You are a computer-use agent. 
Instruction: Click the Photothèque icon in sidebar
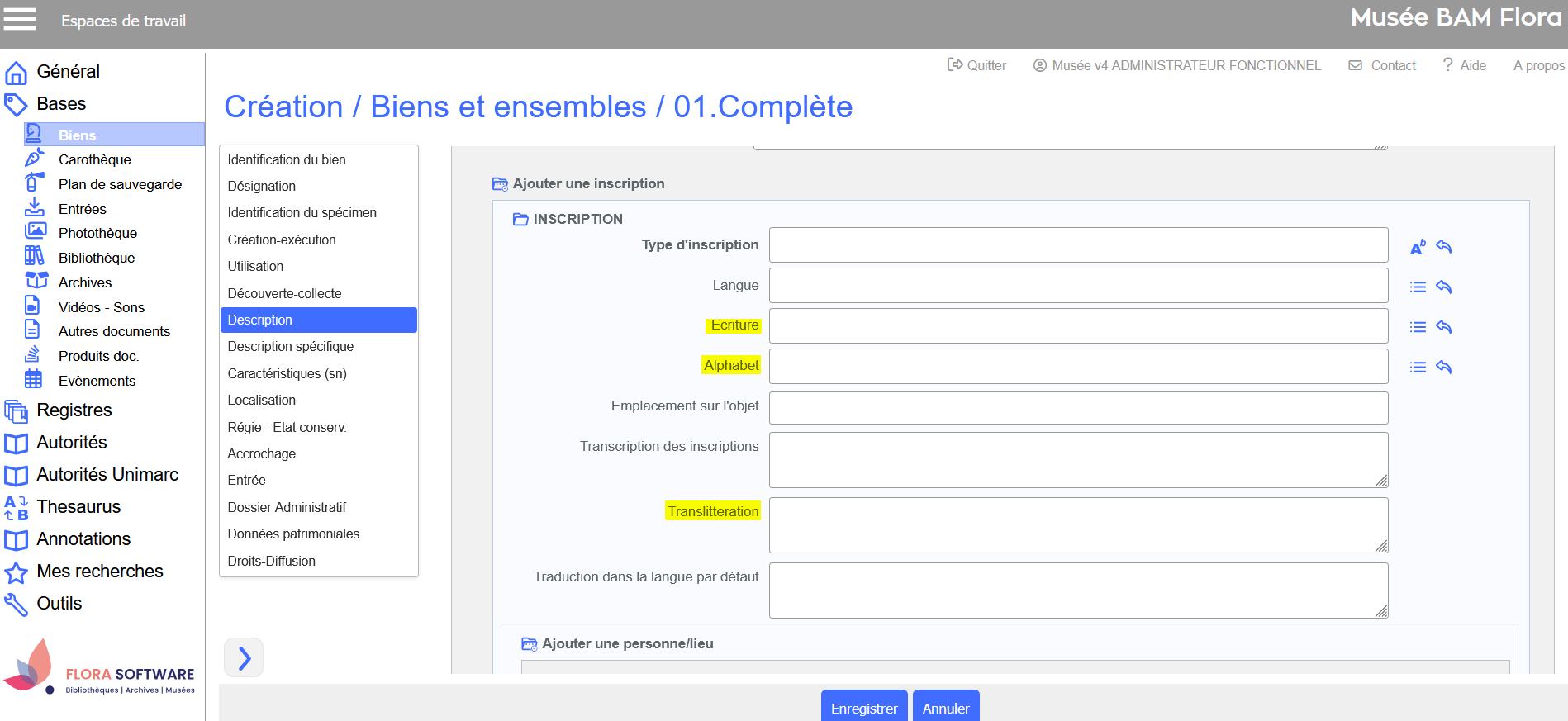(x=35, y=231)
